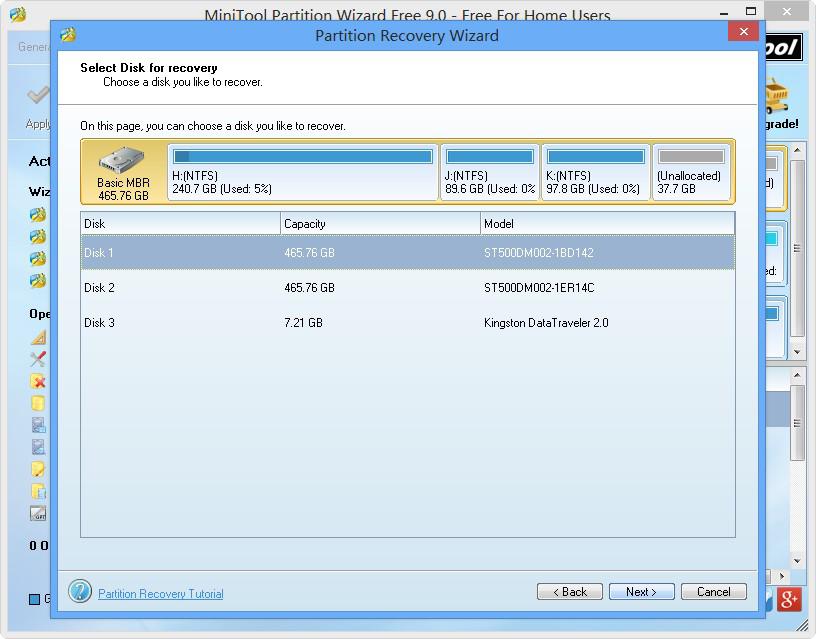The image size is (816, 639).
Task: Click the shopping cart Upgrade icon
Action: tap(776, 96)
